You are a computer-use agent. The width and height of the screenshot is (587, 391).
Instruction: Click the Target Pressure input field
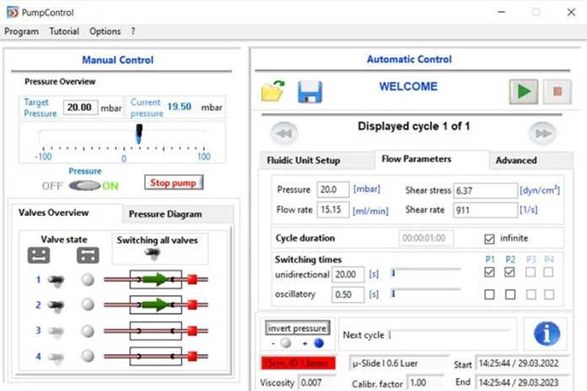click(x=80, y=107)
